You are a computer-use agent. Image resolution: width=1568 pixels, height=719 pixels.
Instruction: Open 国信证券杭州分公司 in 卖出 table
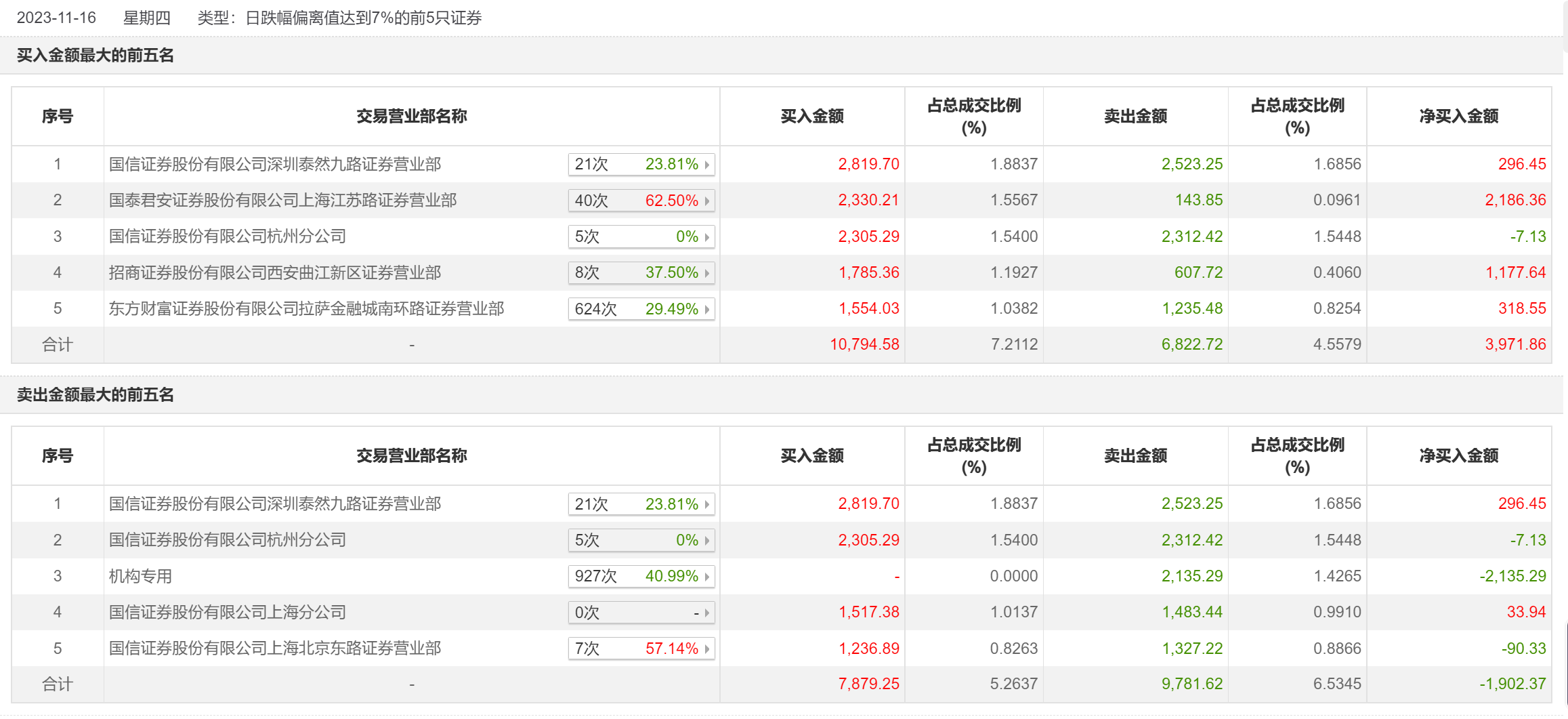[228, 540]
